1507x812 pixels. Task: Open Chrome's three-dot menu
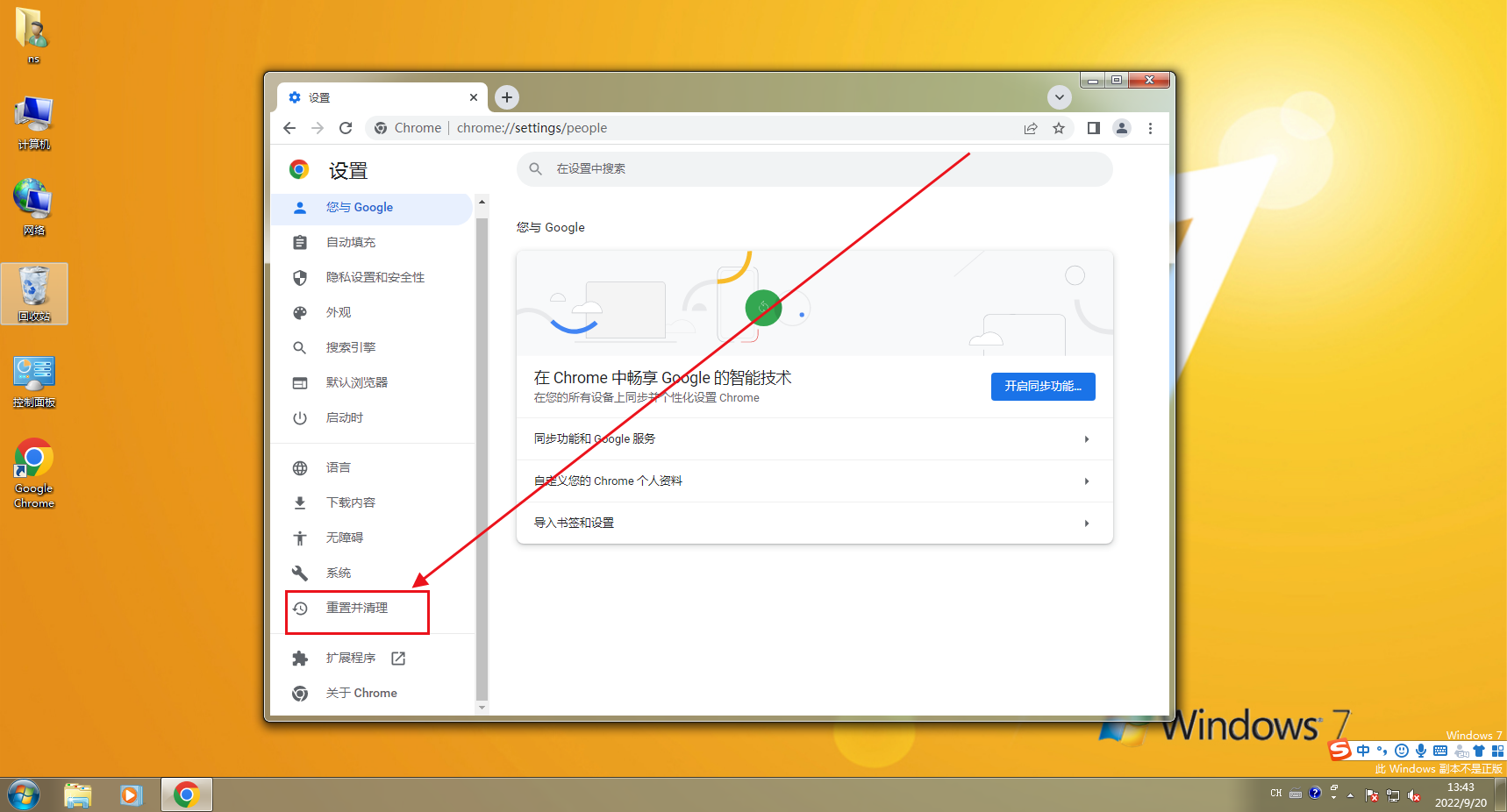[1150, 128]
